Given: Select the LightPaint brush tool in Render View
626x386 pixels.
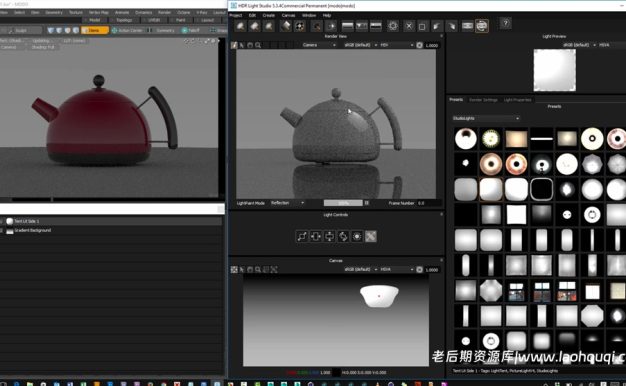Looking at the screenshot, I should point(234,45).
